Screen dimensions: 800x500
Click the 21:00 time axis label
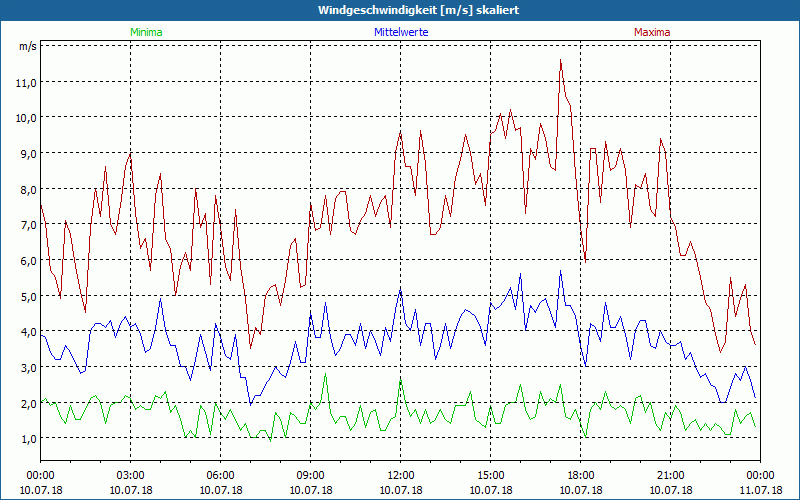670,476
